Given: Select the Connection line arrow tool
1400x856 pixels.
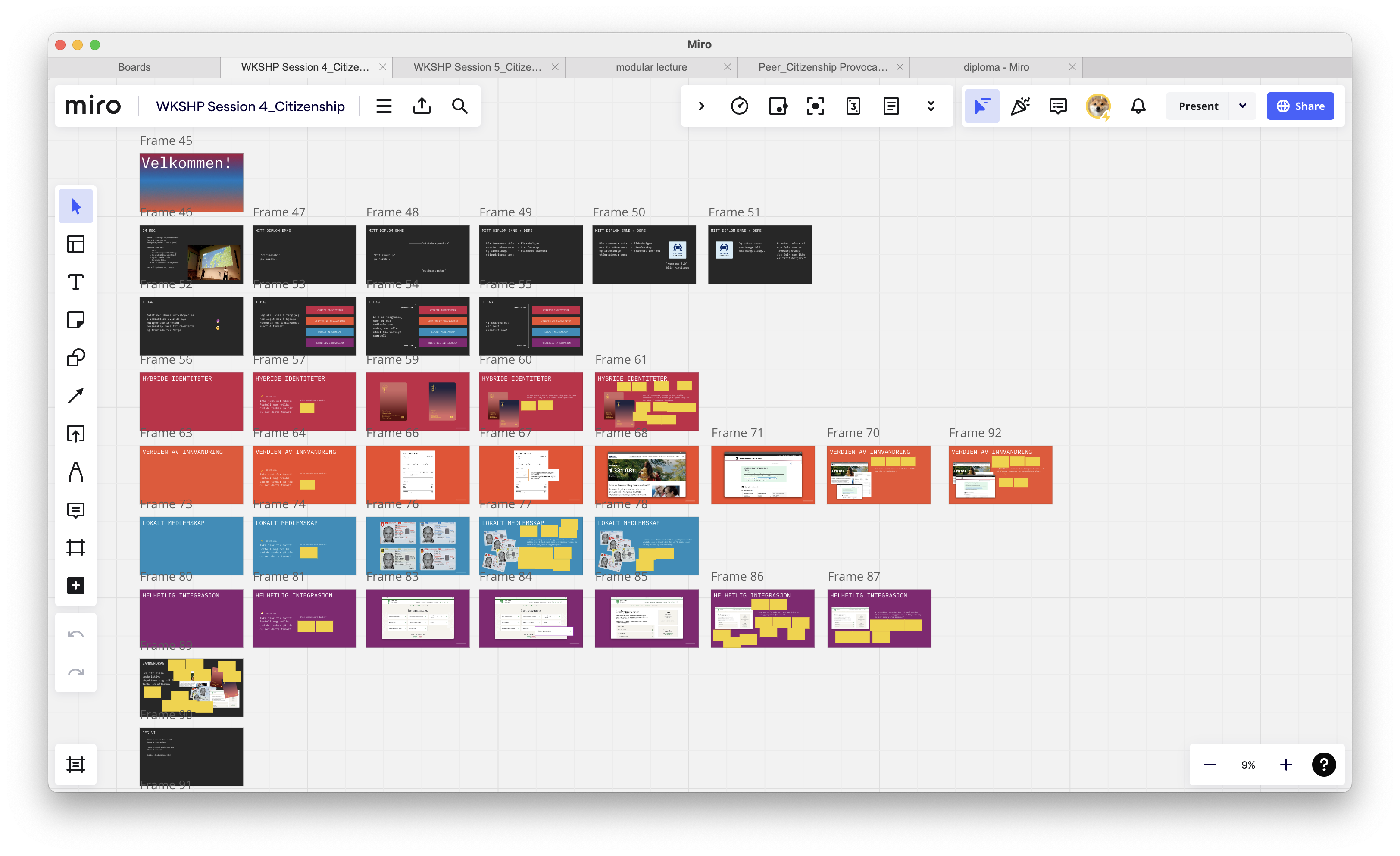Looking at the screenshot, I should click(x=75, y=396).
